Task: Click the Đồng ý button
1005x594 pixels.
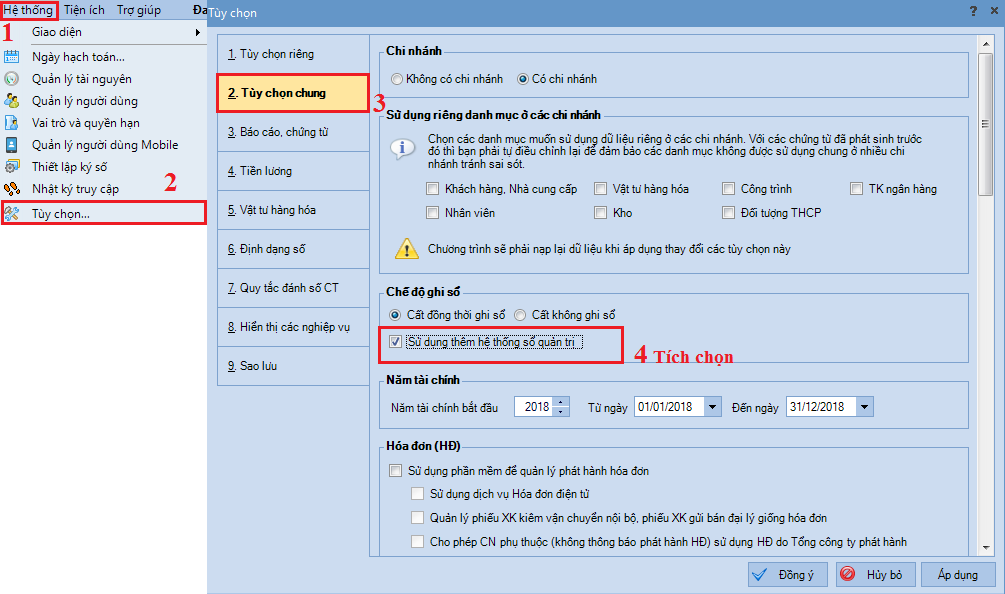Action: pyautogui.click(x=788, y=575)
